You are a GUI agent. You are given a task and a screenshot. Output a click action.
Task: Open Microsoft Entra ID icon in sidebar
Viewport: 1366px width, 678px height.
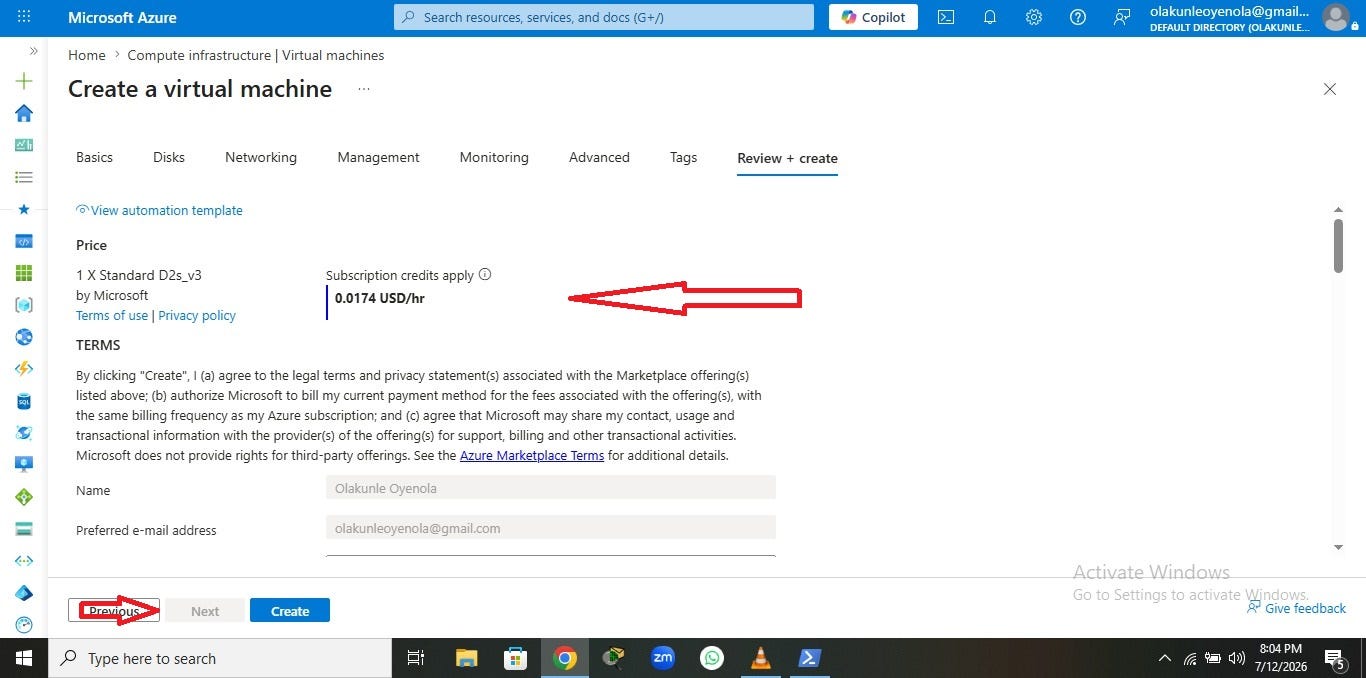24,593
